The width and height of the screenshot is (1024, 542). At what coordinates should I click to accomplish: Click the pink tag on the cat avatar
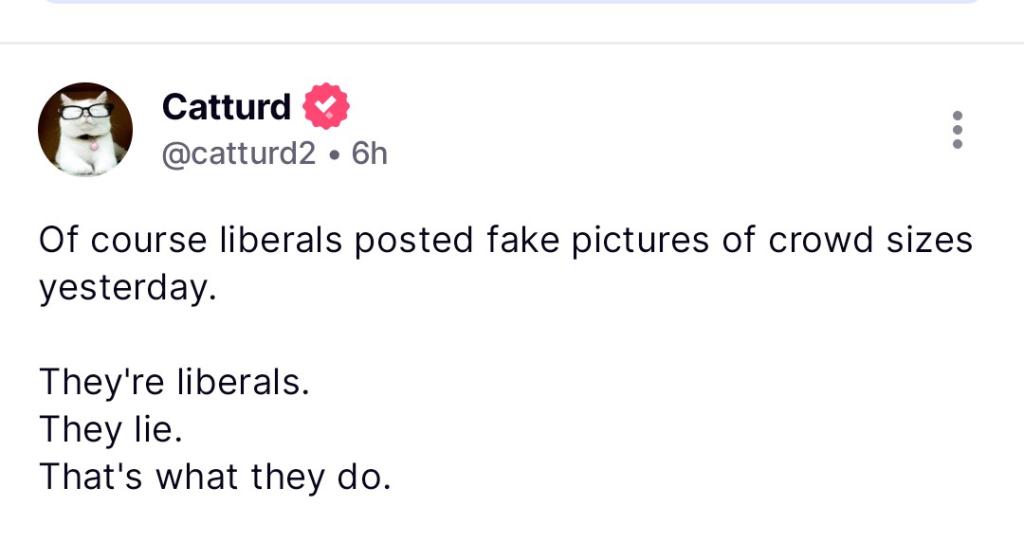[94, 146]
